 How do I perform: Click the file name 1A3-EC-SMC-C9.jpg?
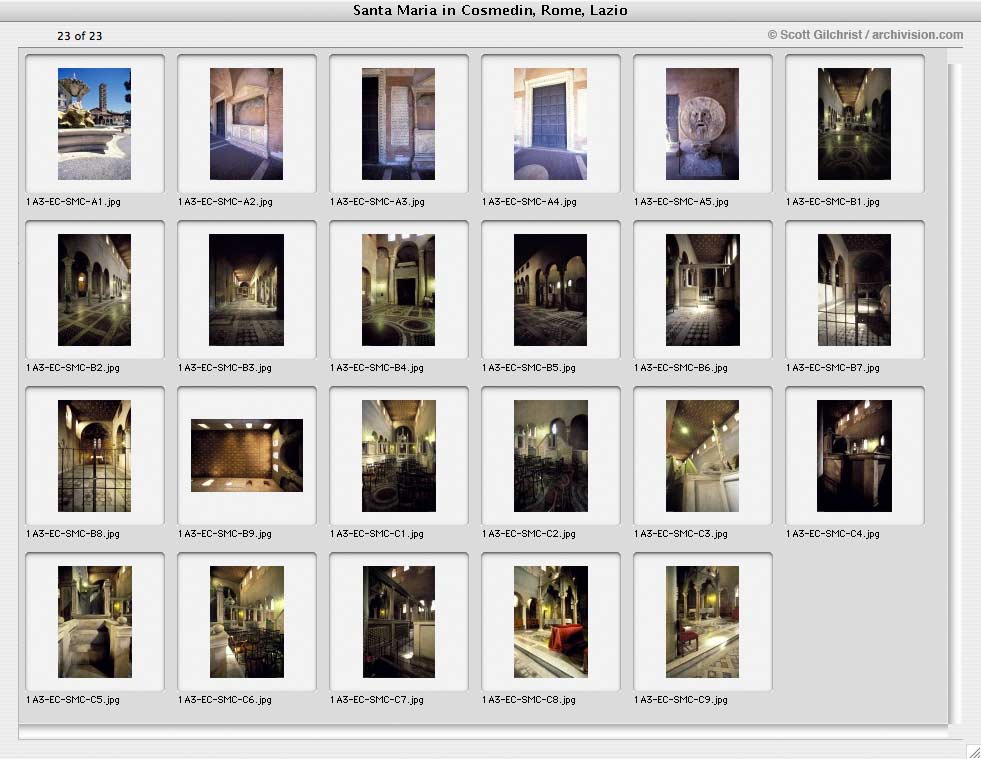(681, 700)
